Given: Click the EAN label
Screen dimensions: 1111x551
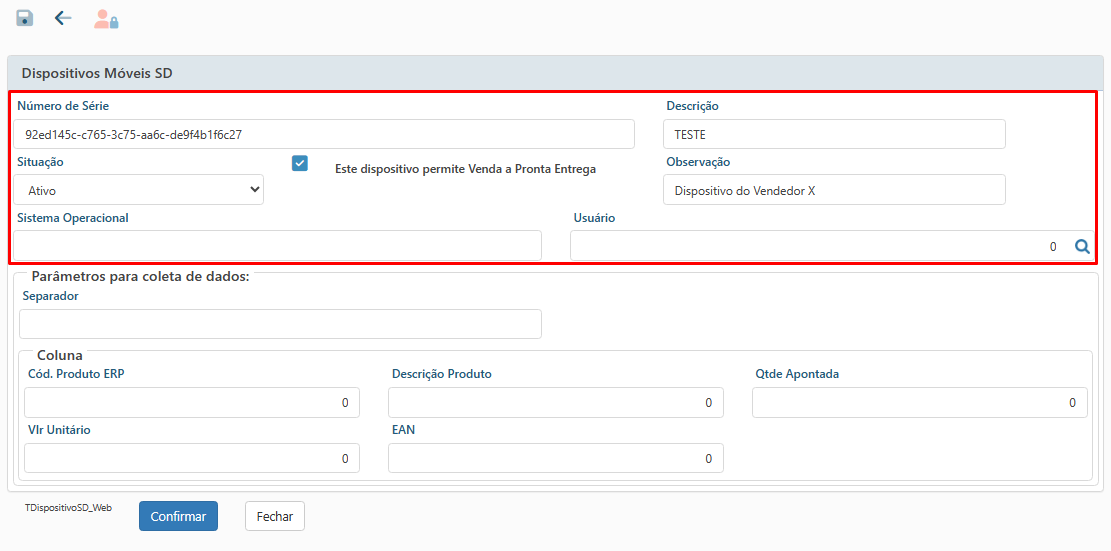Looking at the screenshot, I should click(403, 430).
